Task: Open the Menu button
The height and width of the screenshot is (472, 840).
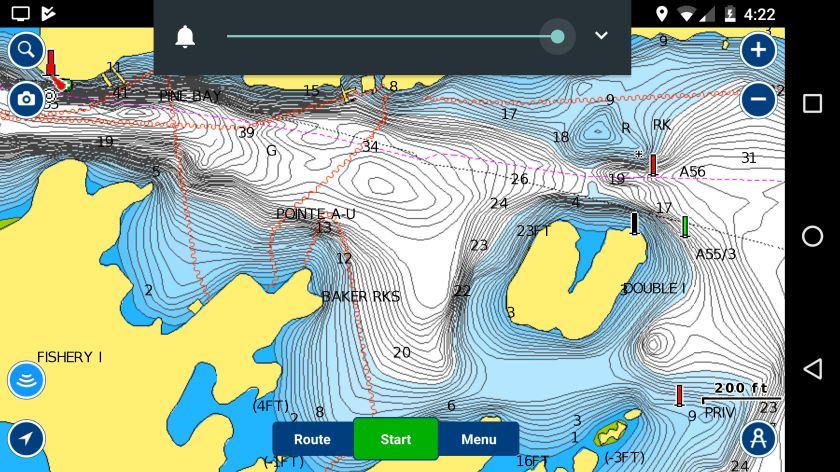Action: [x=478, y=439]
